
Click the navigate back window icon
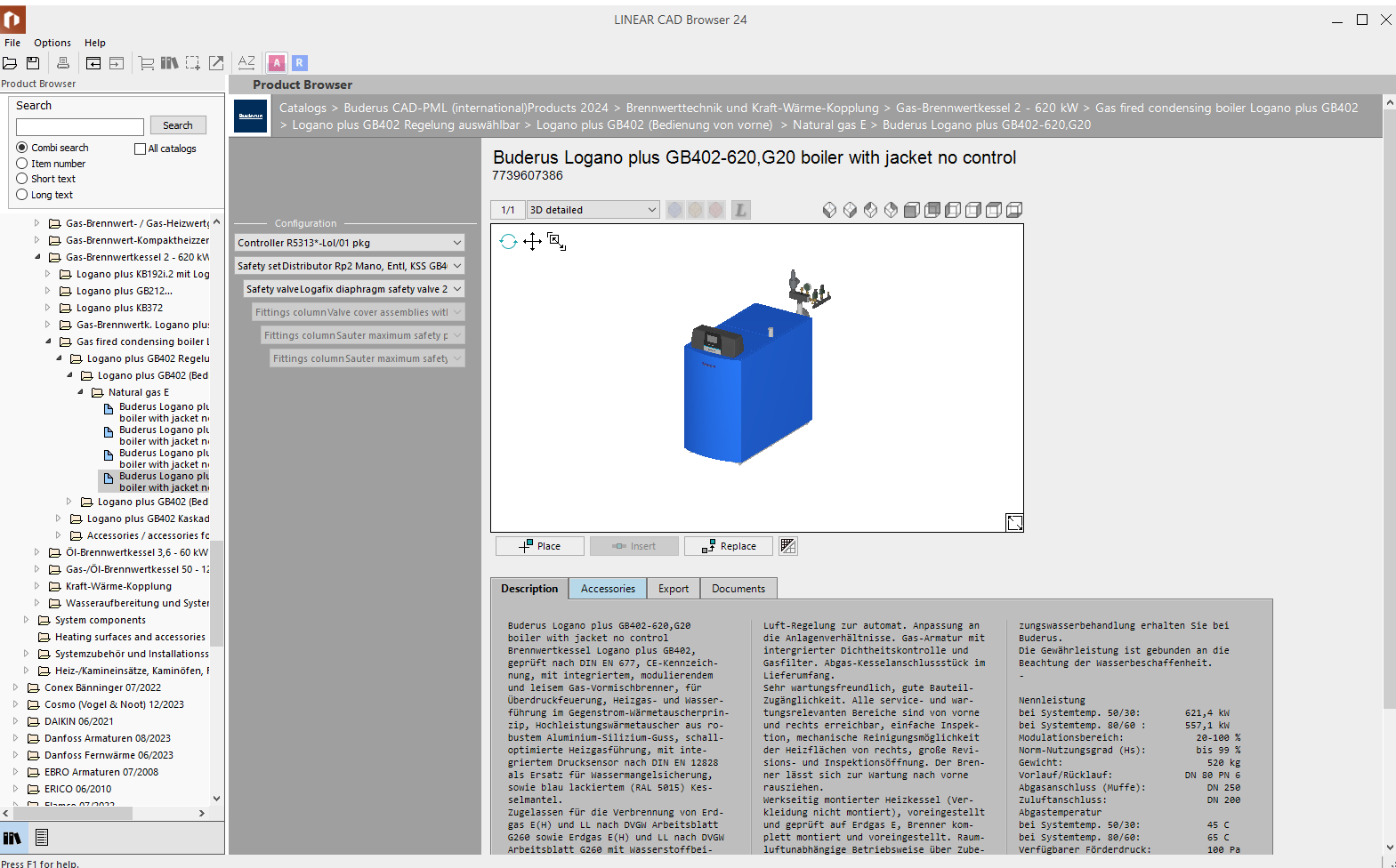click(x=93, y=63)
